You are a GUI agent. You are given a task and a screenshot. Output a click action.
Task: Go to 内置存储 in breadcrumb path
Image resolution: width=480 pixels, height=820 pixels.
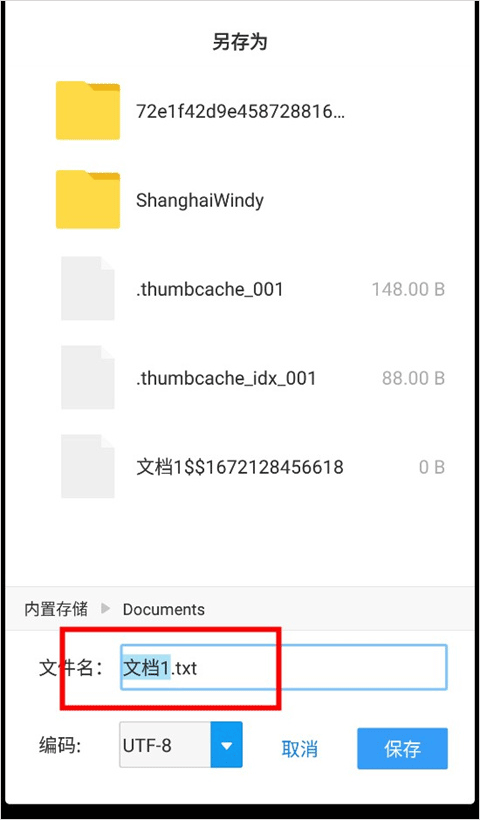click(x=56, y=609)
